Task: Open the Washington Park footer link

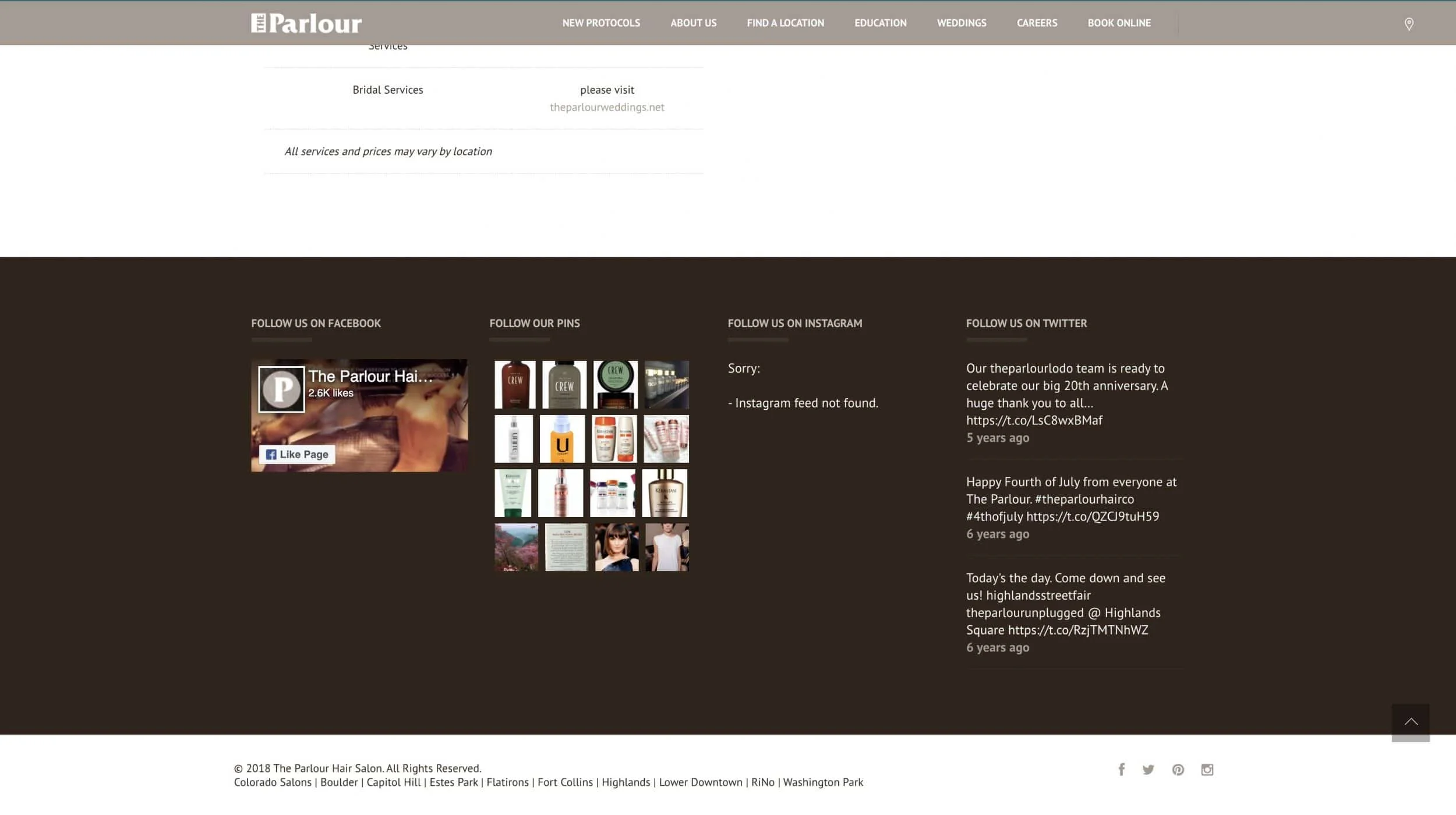Action: 822,782
